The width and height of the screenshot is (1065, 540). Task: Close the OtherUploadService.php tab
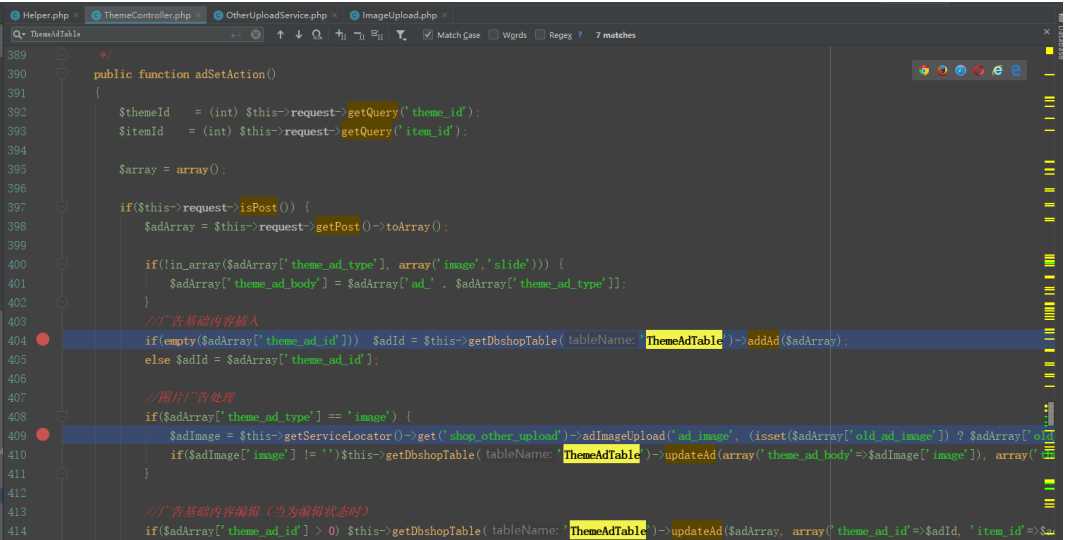tap(334, 15)
